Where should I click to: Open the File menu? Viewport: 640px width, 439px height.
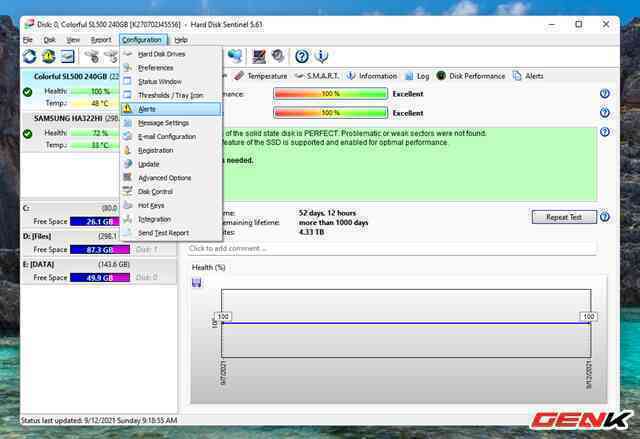(27, 40)
